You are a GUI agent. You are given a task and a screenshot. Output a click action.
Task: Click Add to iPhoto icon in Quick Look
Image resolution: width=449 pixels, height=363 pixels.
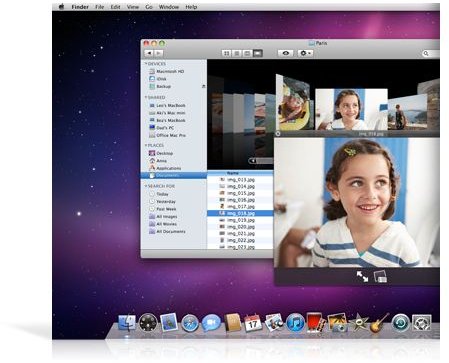pos(380,276)
